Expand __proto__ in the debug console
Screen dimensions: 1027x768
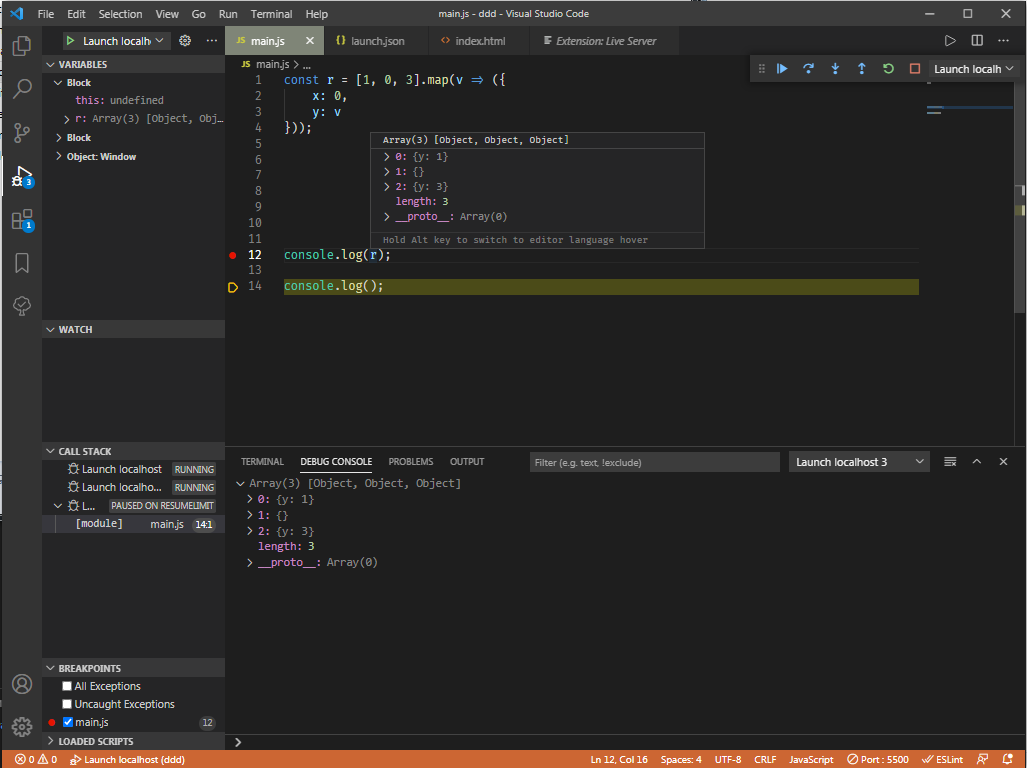click(x=250, y=562)
